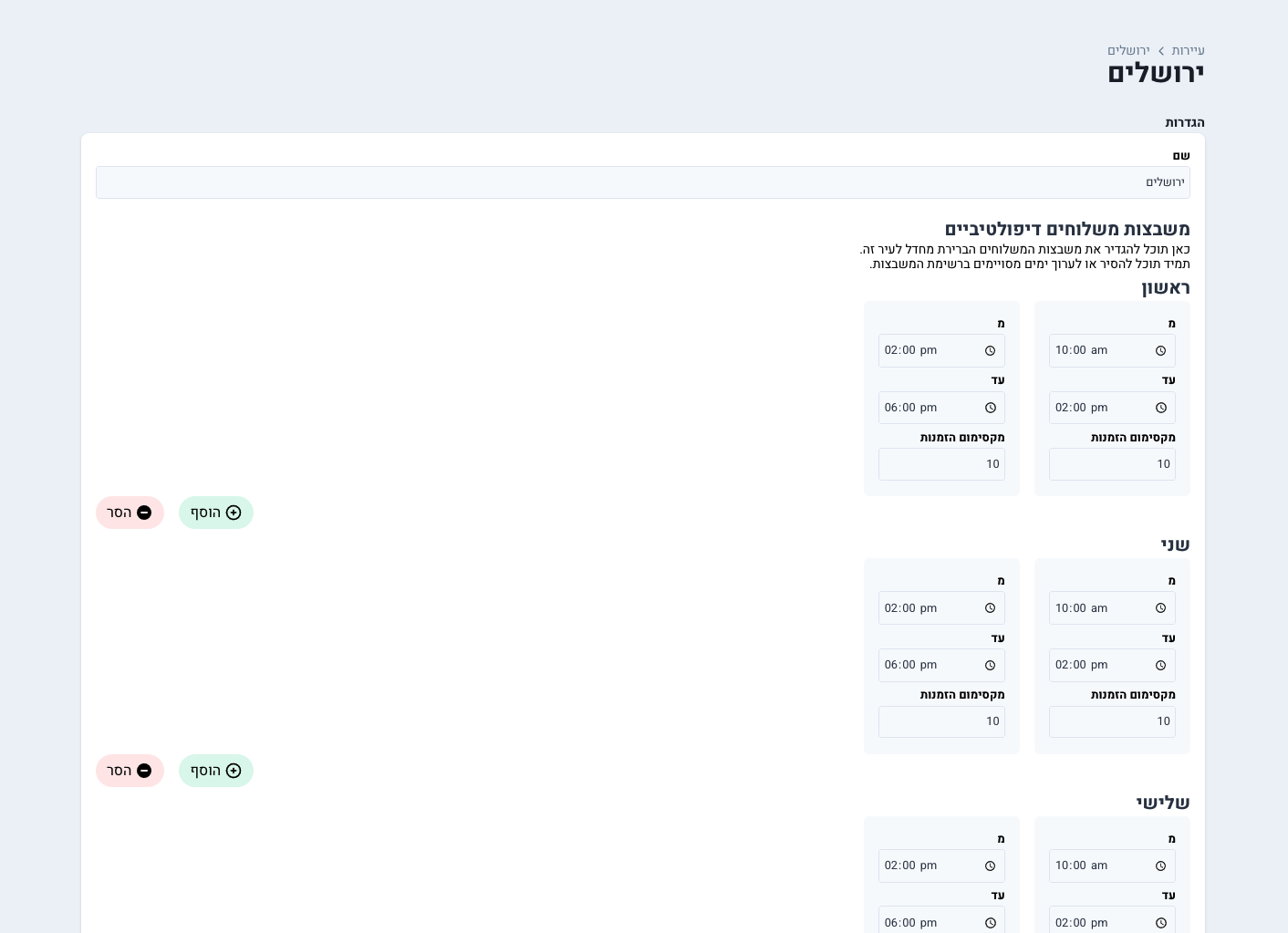Image resolution: width=1288 pixels, height=933 pixels.
Task: Click the הוסף add button in Monday section
Action: click(215, 771)
